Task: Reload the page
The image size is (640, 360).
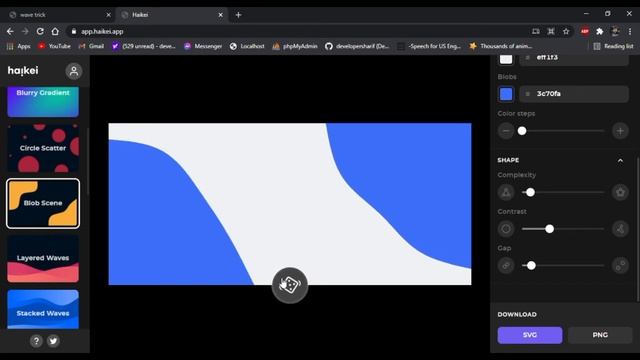Action: click(x=40, y=31)
